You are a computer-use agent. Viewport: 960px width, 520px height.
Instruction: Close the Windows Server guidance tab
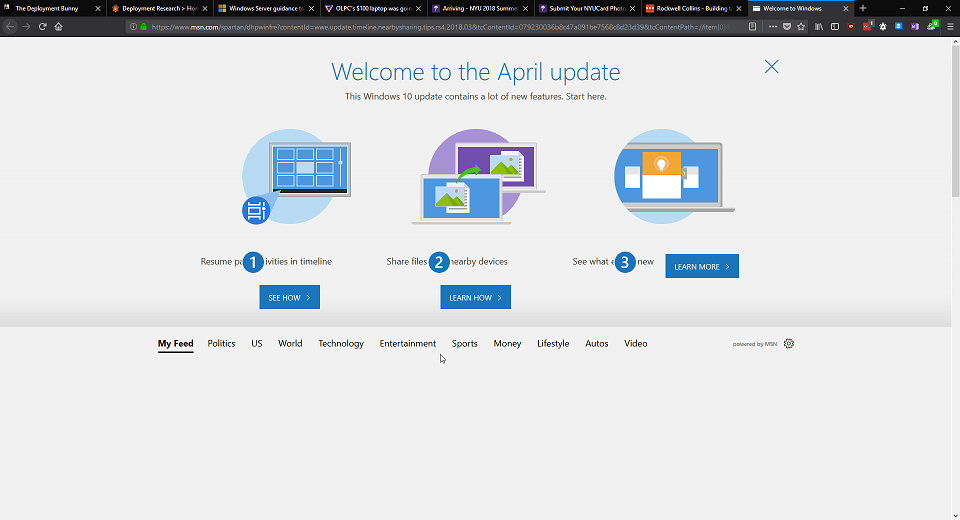coord(312,9)
